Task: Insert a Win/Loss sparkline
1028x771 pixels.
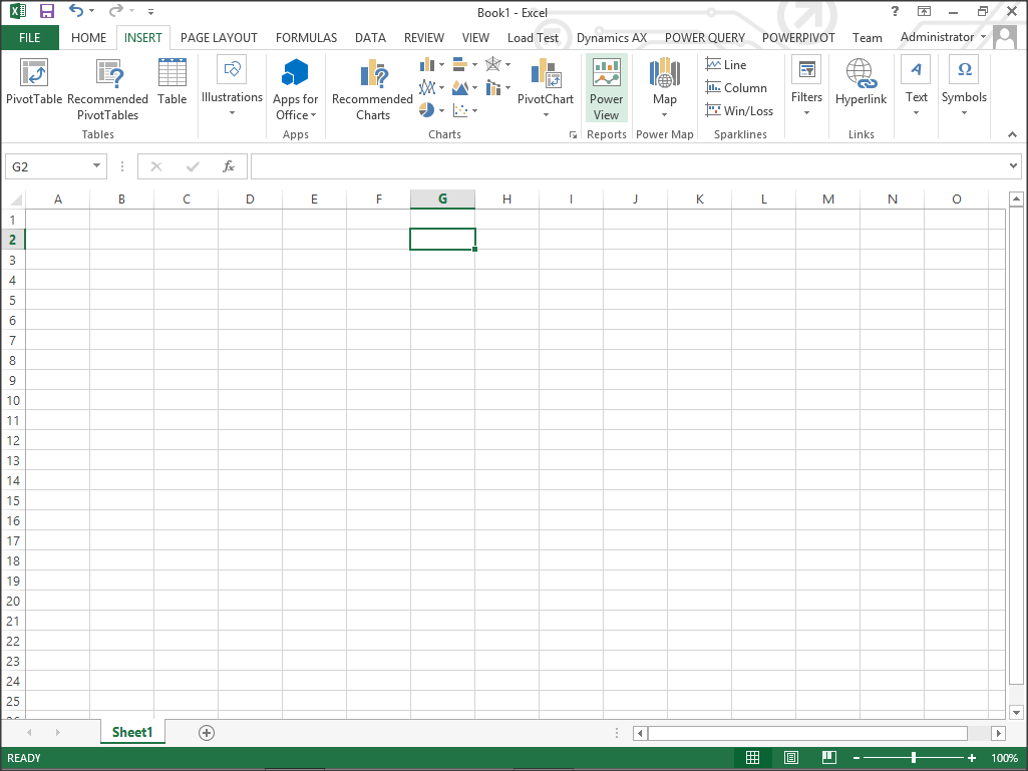Action: click(x=739, y=111)
